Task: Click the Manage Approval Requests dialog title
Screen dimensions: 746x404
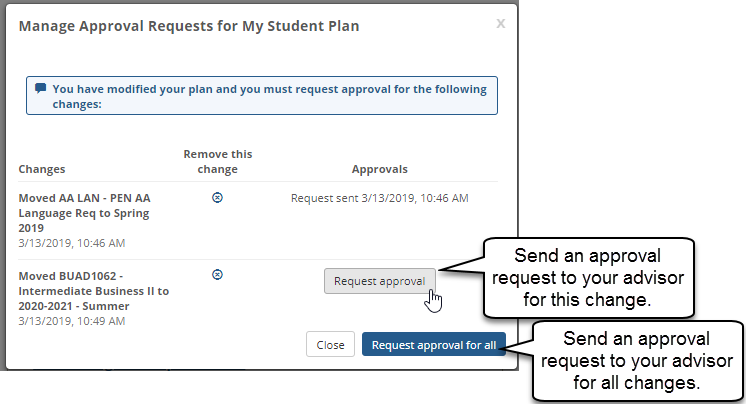Action: 189,27
